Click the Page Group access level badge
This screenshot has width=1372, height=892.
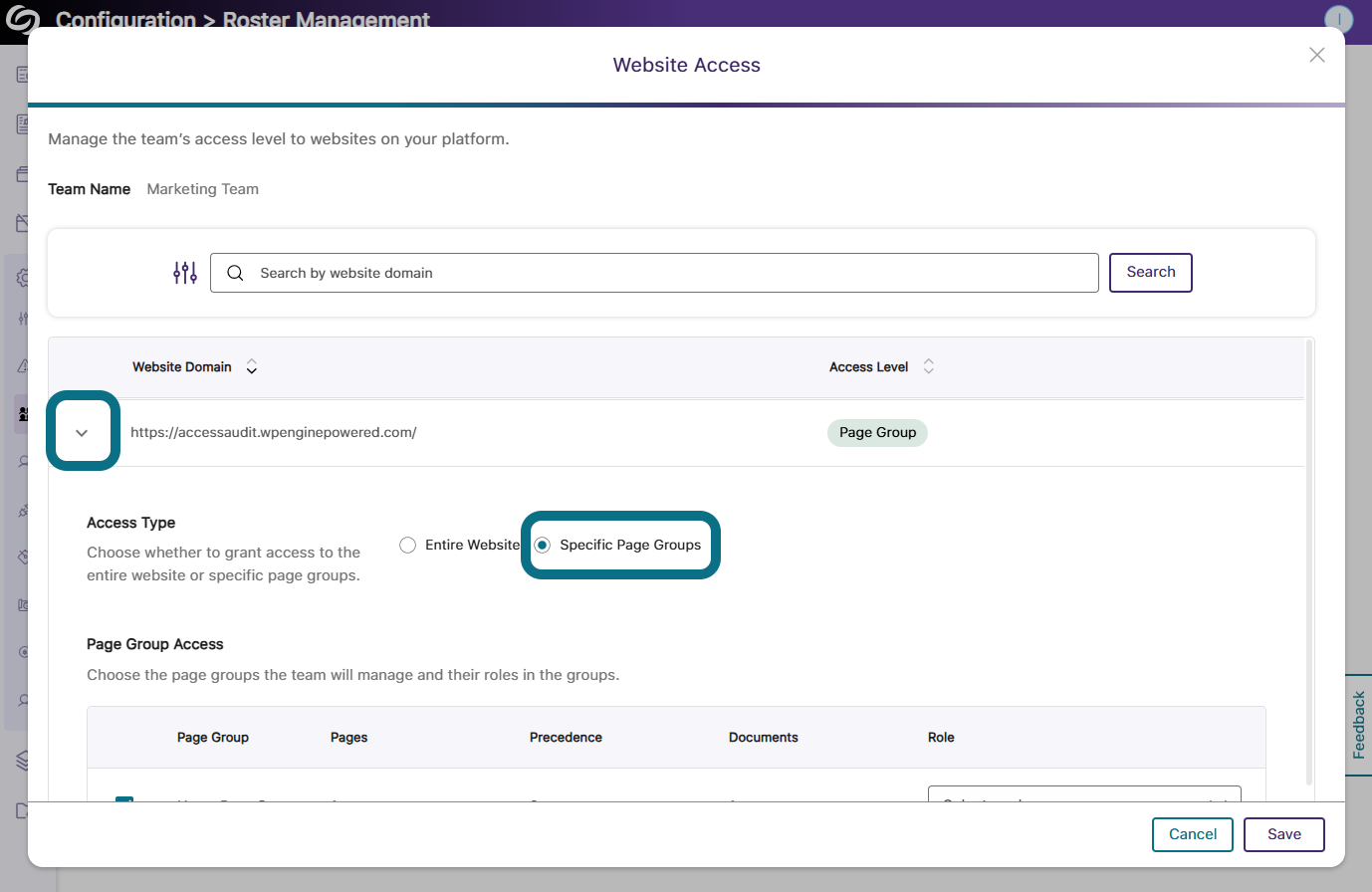877,433
